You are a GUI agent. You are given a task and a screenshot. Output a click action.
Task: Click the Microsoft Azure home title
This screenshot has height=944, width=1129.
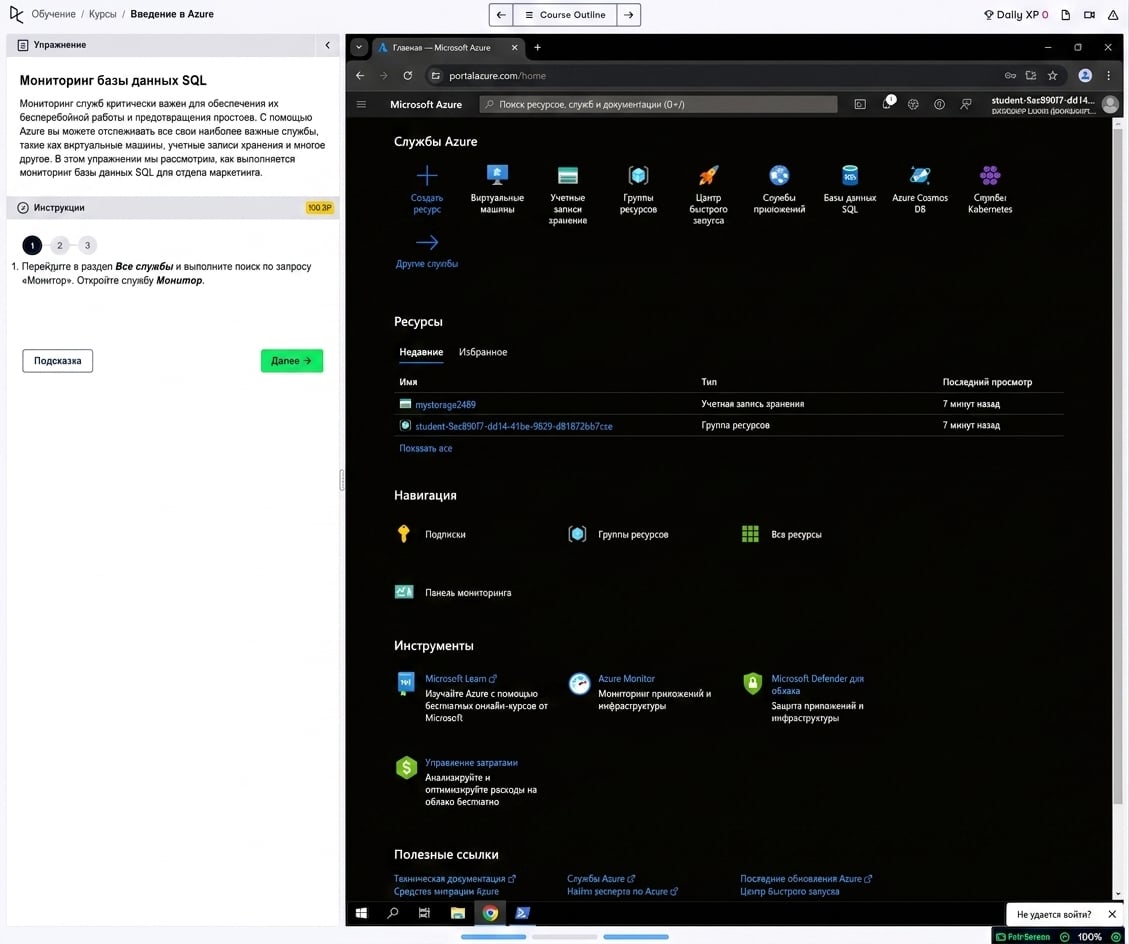426,104
